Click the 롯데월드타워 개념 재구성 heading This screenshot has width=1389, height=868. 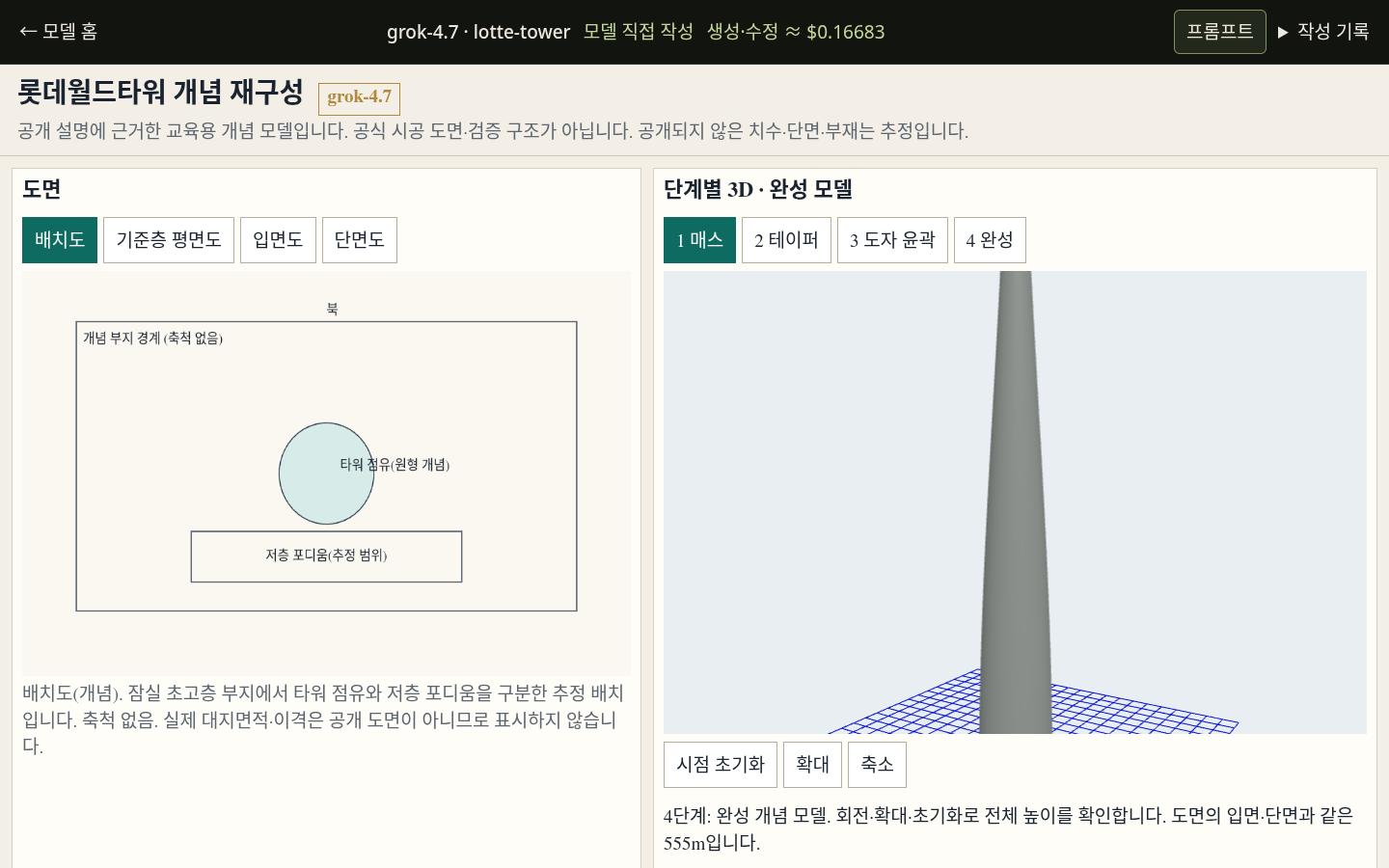160,93
